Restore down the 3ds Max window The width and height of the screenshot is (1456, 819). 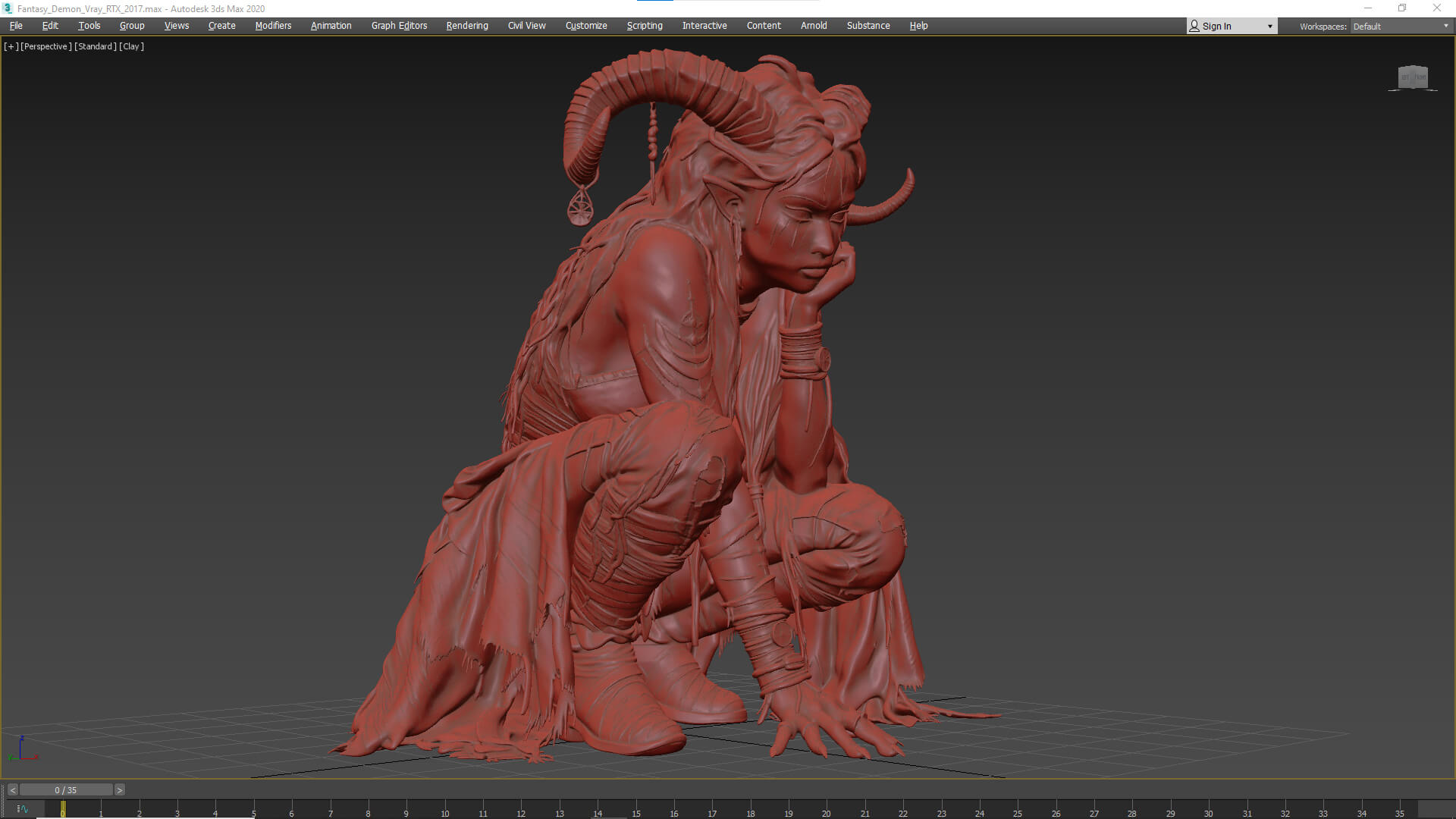tap(1402, 8)
